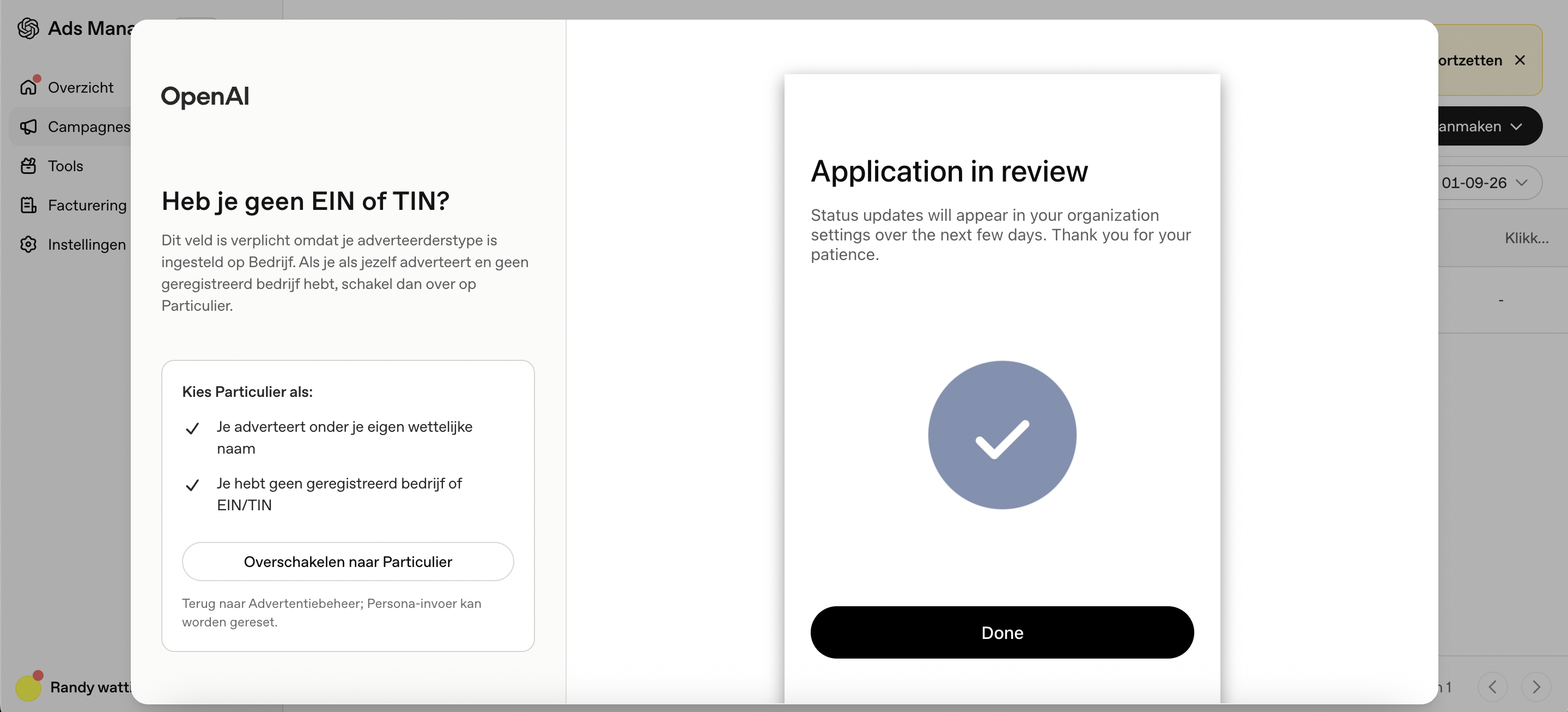
Task: Open the Overzicht menu item
Action: 80,87
